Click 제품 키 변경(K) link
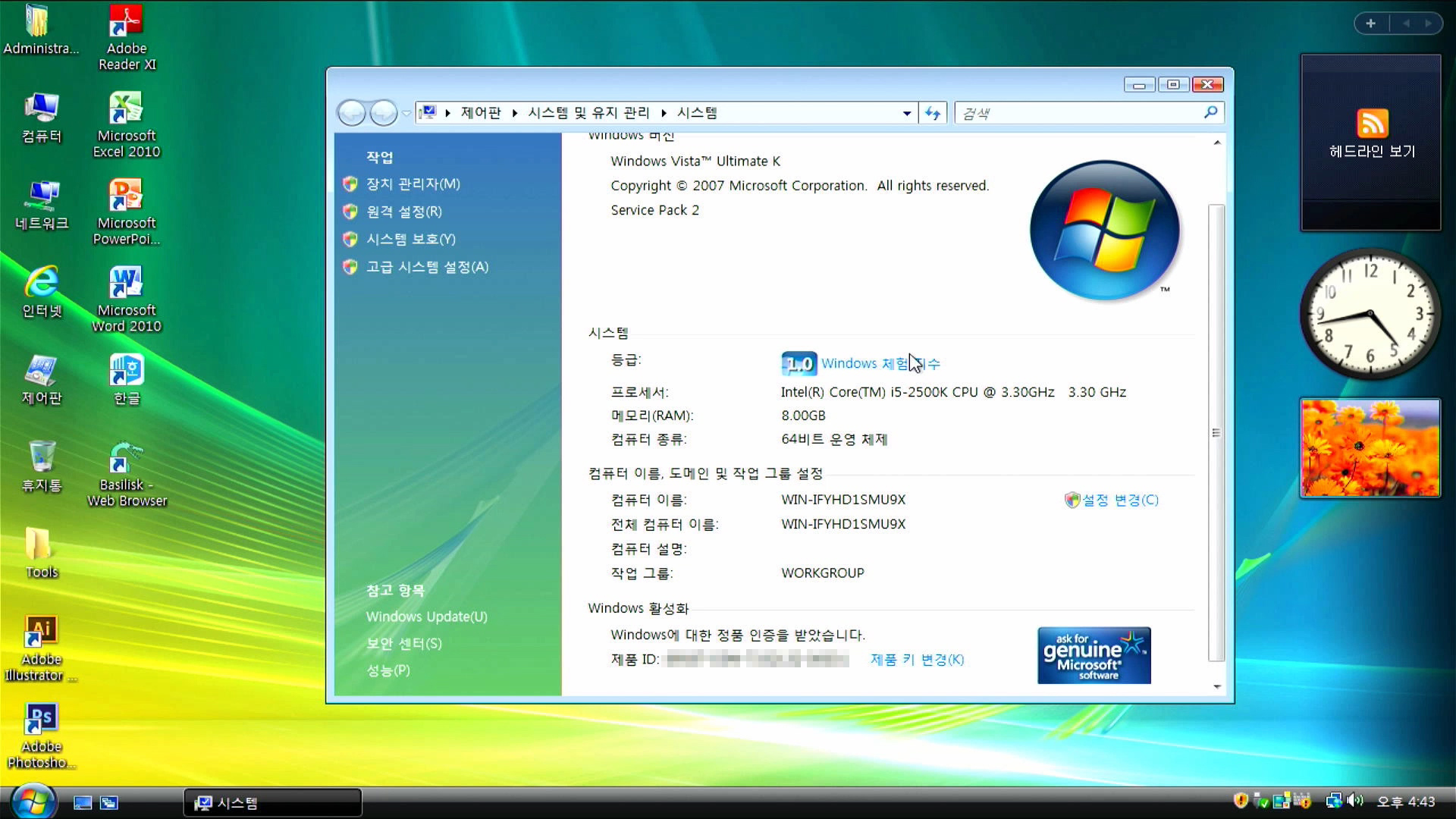 (917, 659)
